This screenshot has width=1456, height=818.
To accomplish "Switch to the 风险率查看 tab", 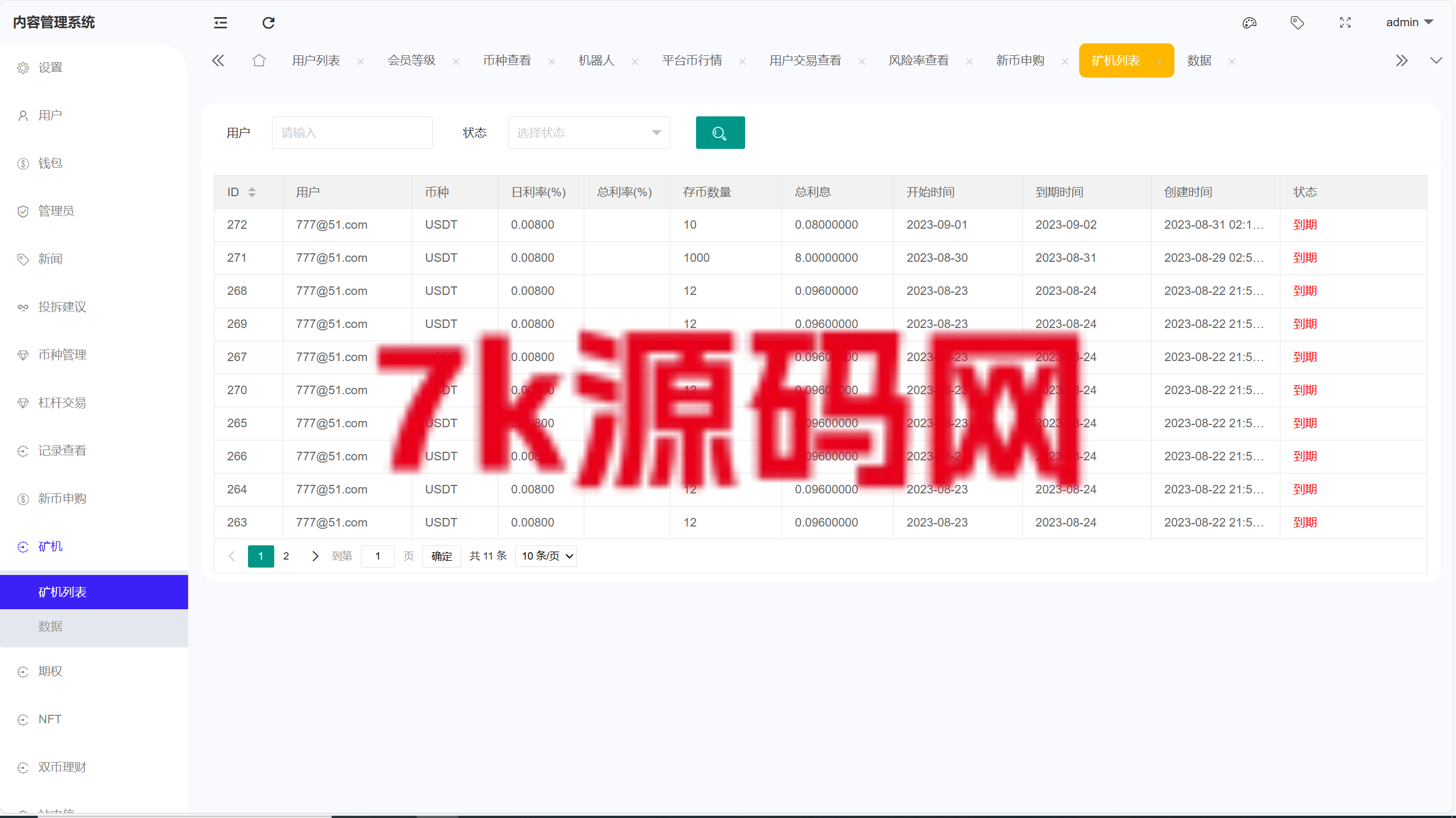I will click(918, 60).
